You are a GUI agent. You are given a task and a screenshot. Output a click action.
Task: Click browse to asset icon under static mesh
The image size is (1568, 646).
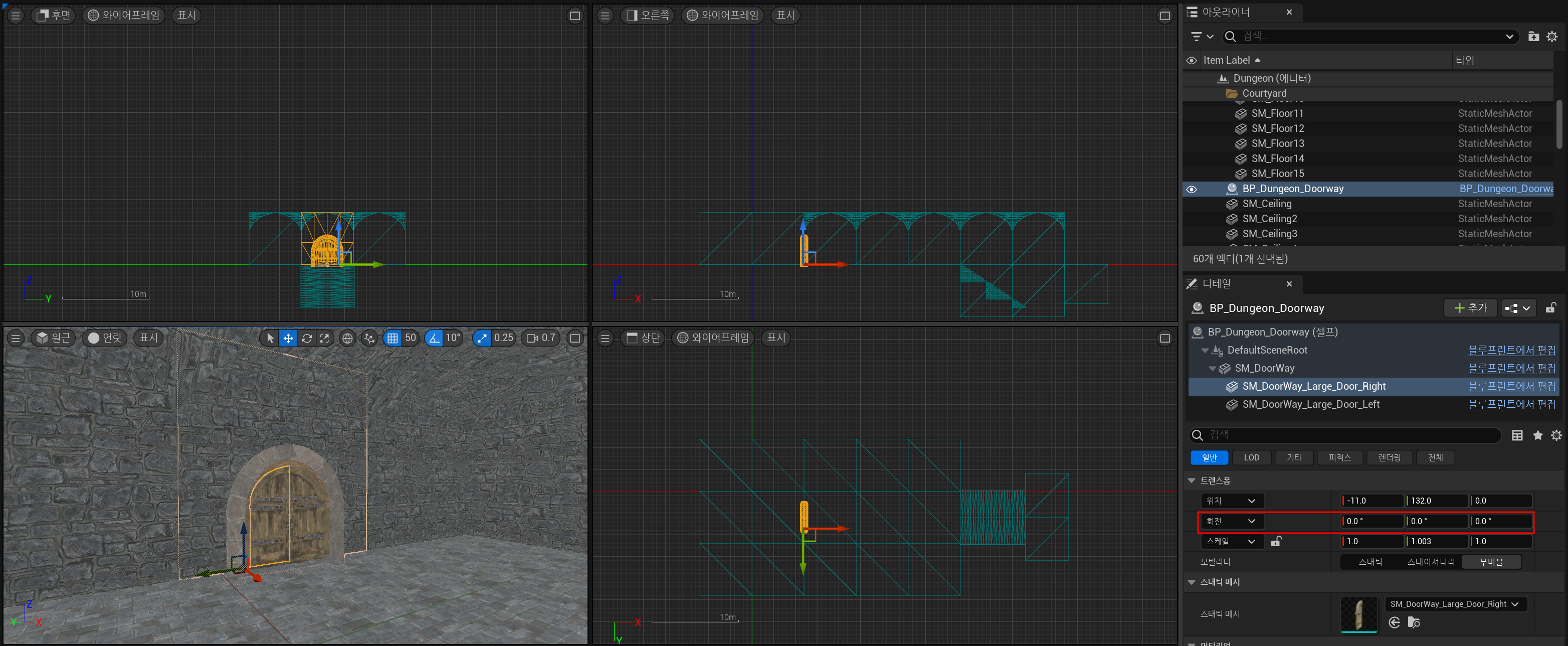pyautogui.click(x=1414, y=622)
